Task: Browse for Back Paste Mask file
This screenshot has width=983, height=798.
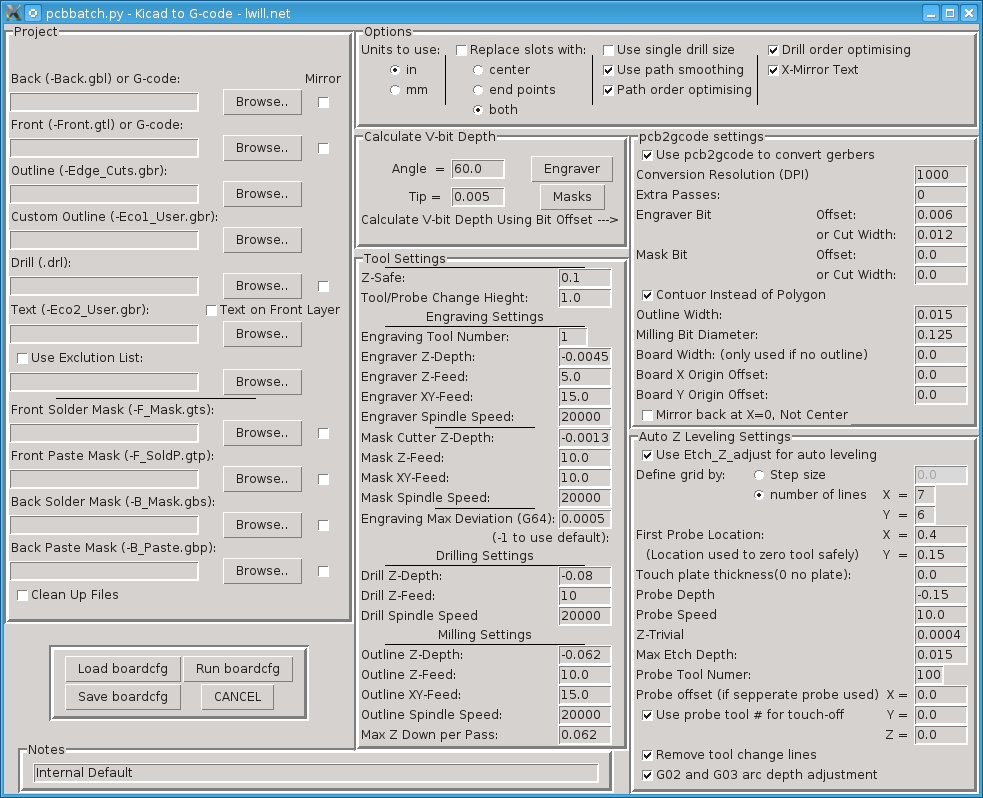Action: point(262,570)
